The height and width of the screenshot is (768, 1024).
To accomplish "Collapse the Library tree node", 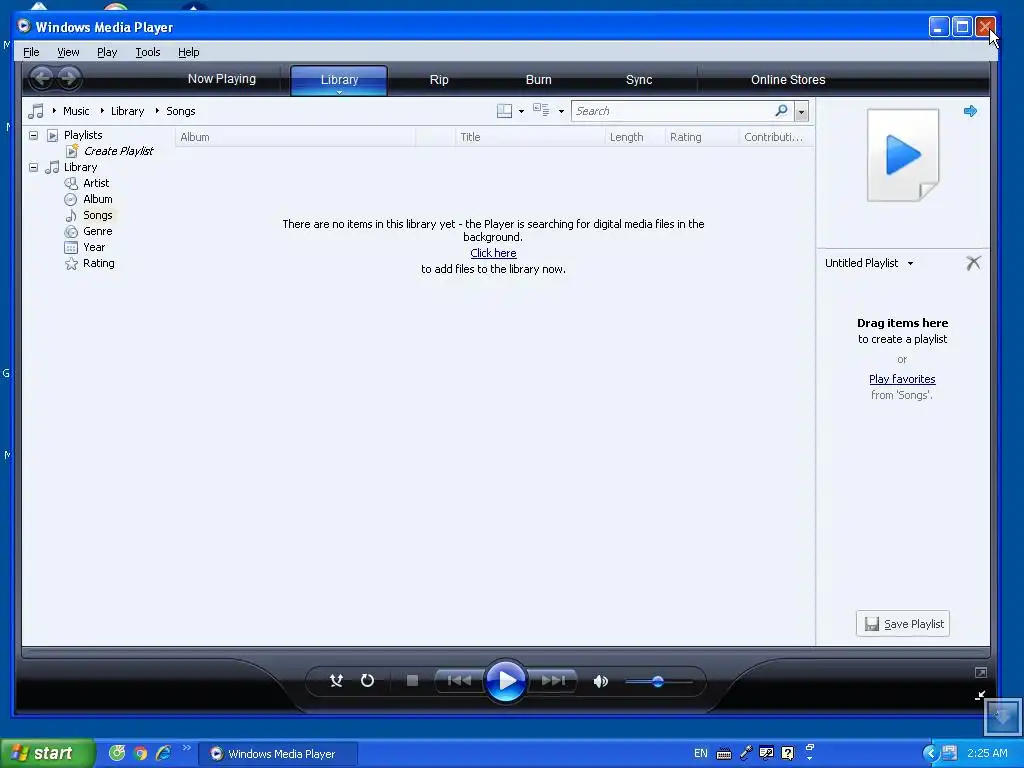I will (x=33, y=167).
